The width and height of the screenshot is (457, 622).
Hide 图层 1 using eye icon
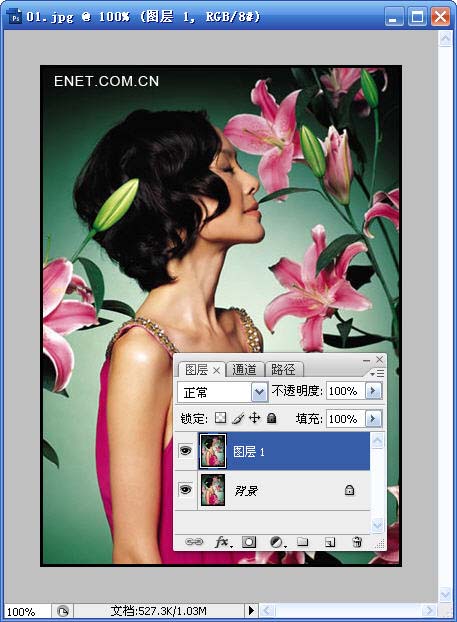(186, 451)
